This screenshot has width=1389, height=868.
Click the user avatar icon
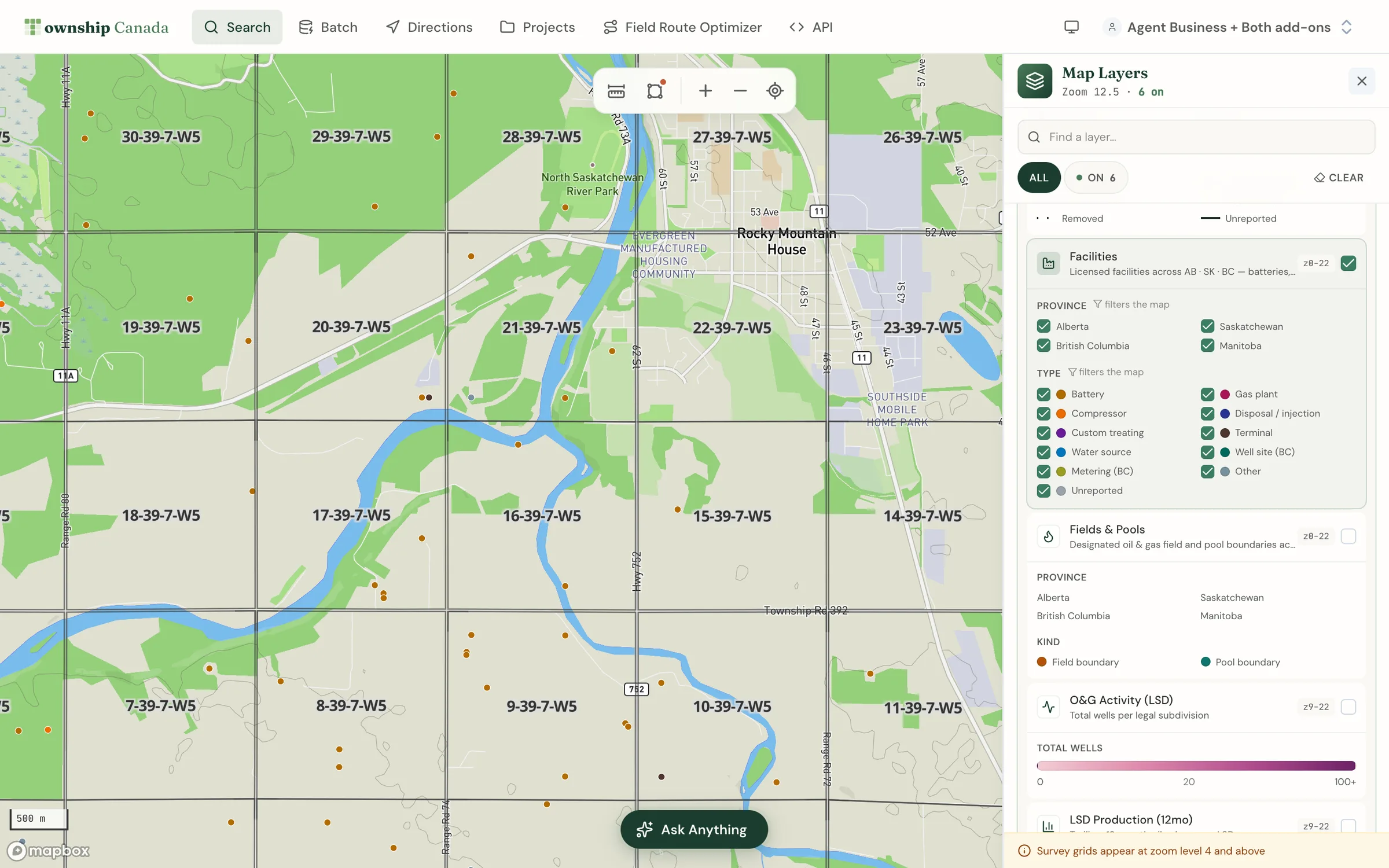point(1112,27)
